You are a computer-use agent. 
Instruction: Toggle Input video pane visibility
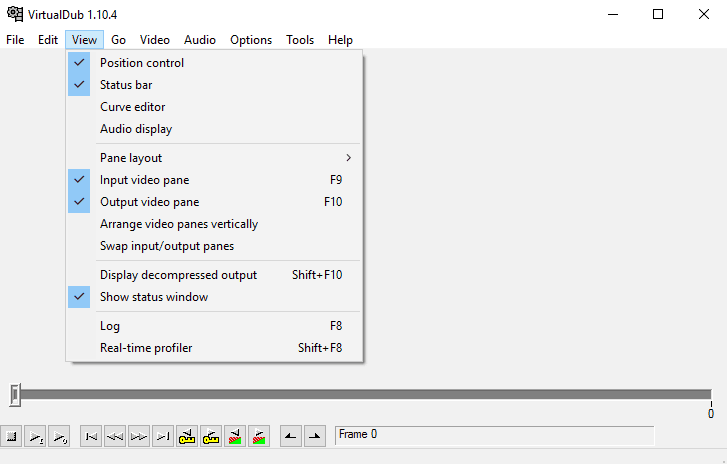coord(214,180)
